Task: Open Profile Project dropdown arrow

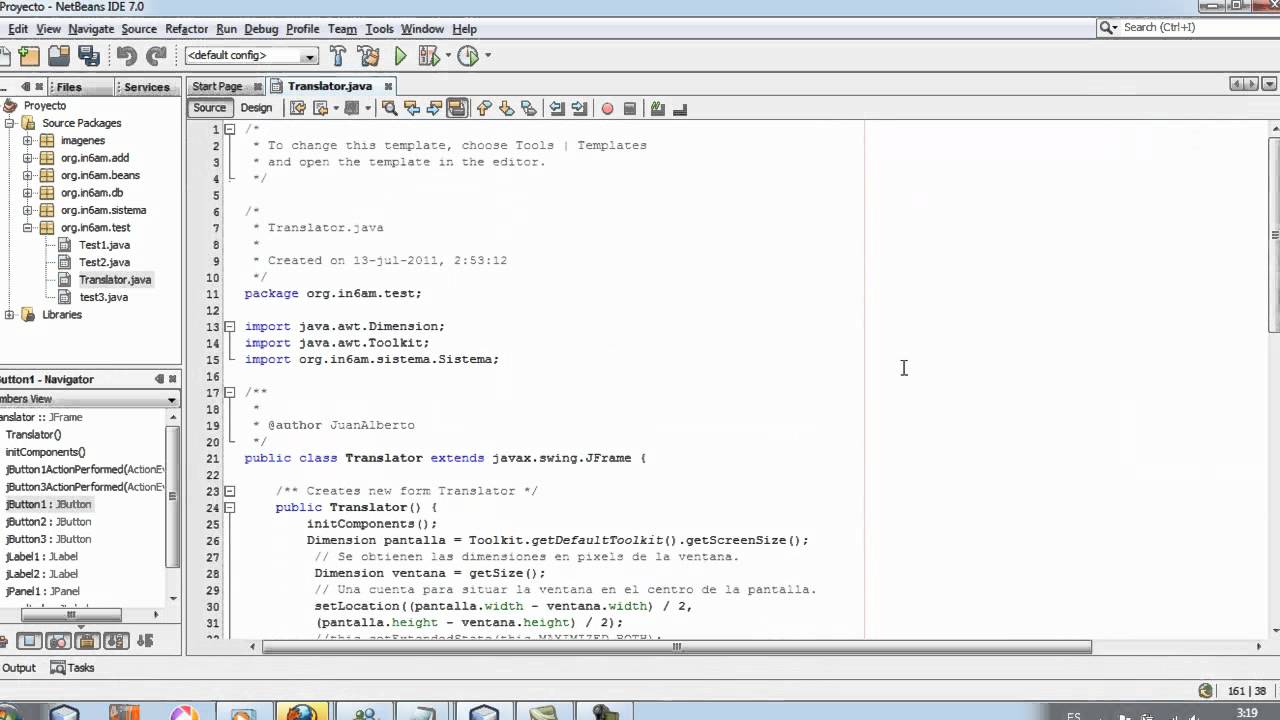Action: 487,56
